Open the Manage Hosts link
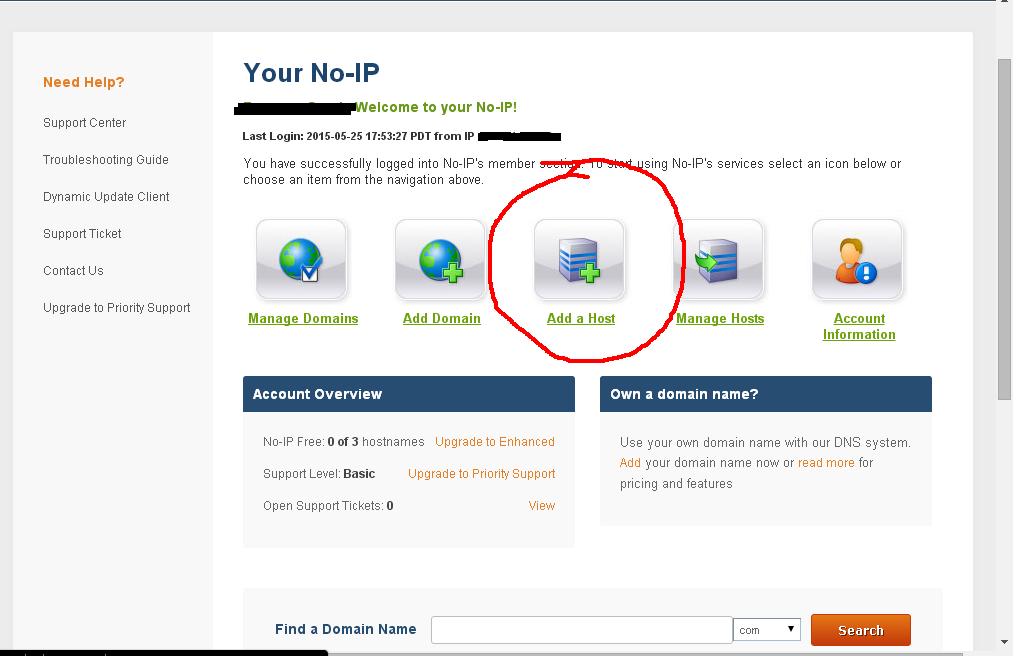This screenshot has height=656, width=1024. (720, 318)
